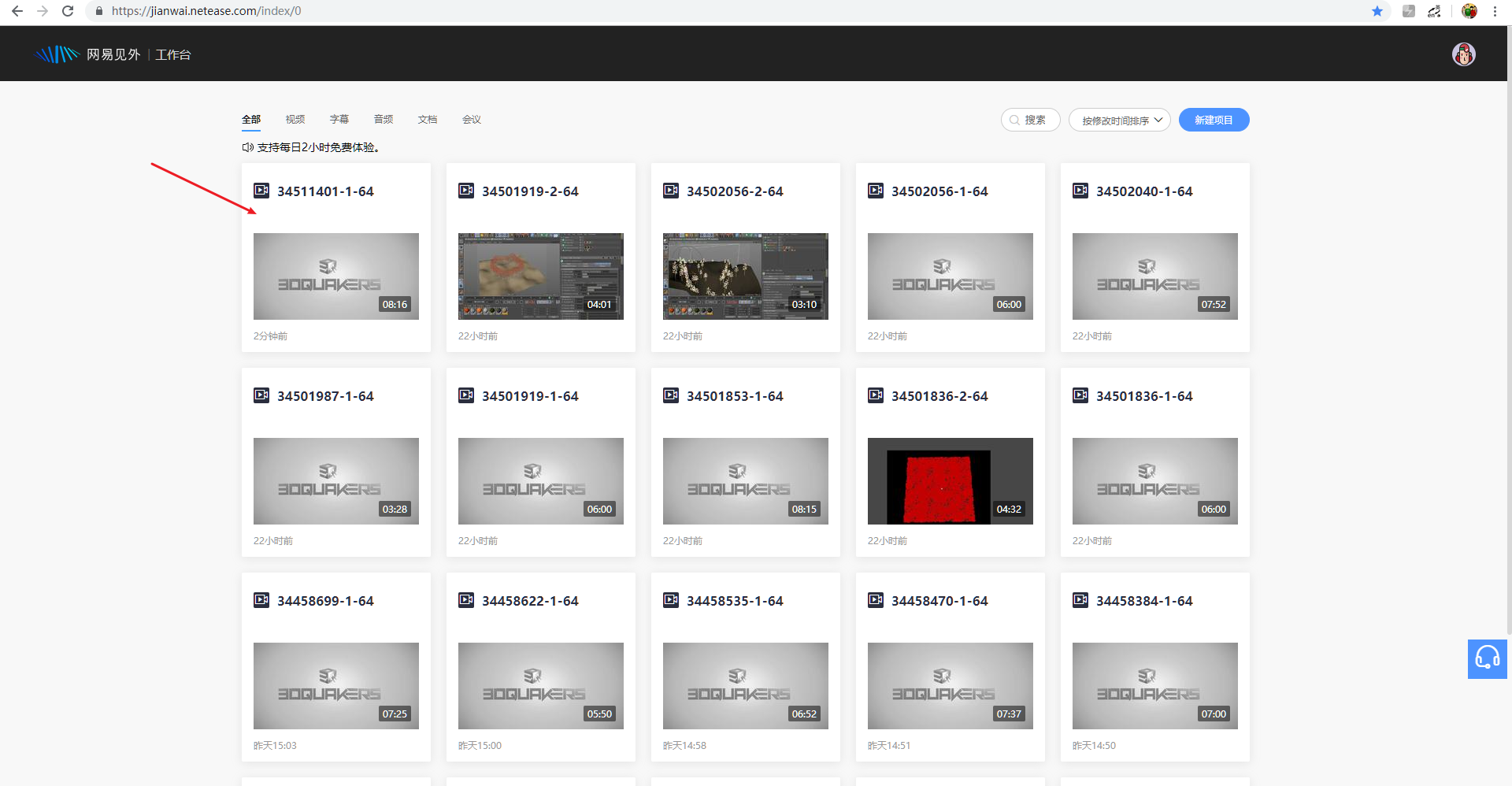1512x786 pixels.
Task: Switch to the 文档 tab
Action: tap(428, 120)
